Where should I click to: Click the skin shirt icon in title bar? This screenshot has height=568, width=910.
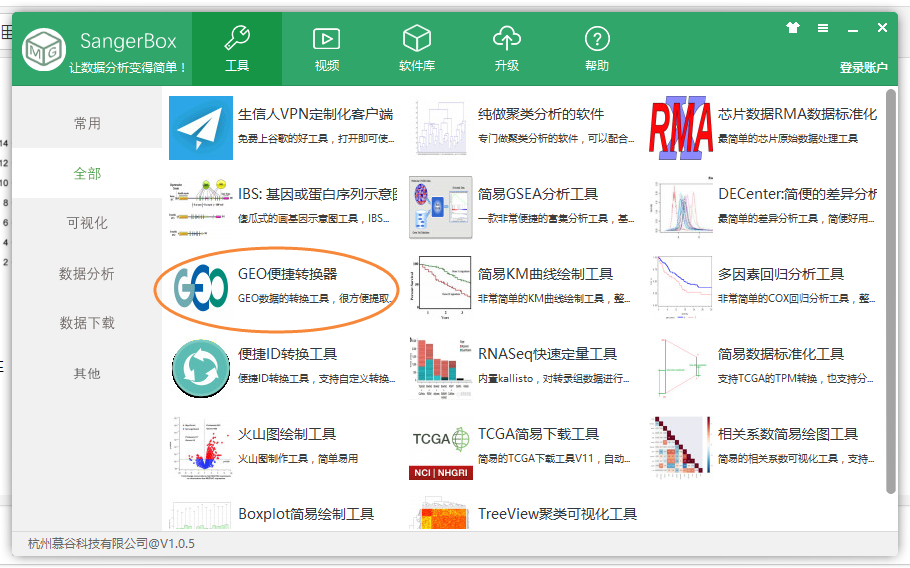(x=793, y=28)
